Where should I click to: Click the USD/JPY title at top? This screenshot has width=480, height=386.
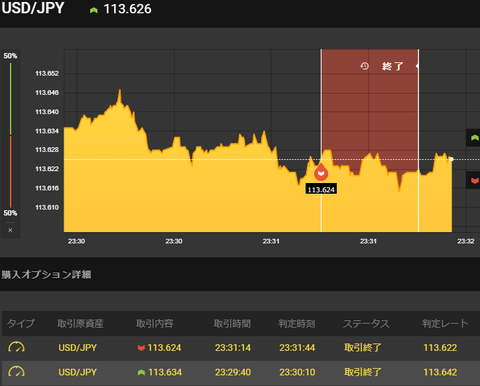click(33, 8)
